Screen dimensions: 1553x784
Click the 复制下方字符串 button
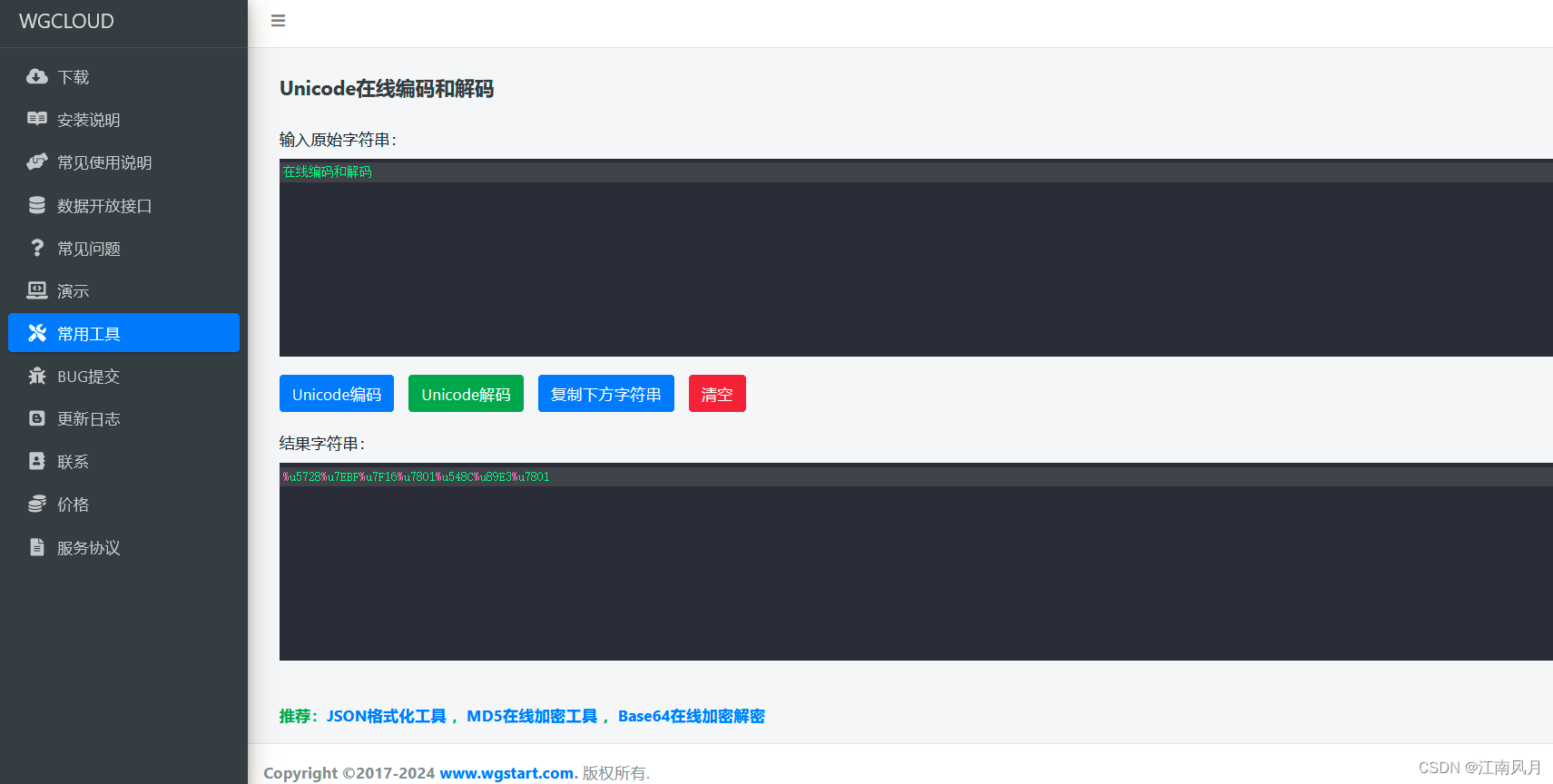point(606,394)
